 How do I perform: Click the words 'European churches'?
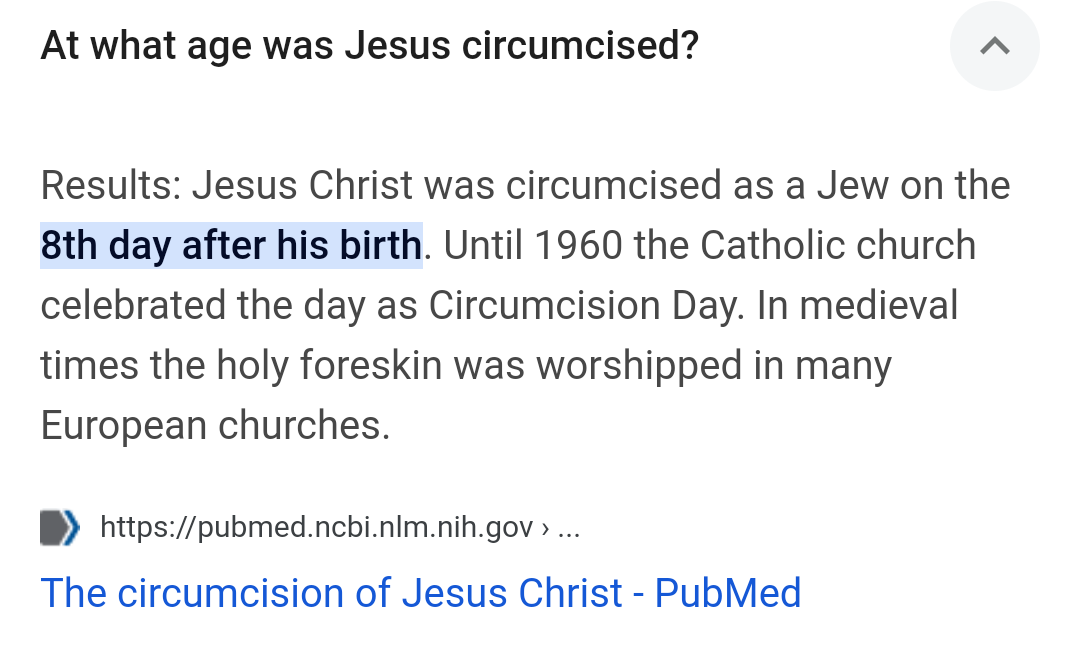pyautogui.click(x=214, y=425)
